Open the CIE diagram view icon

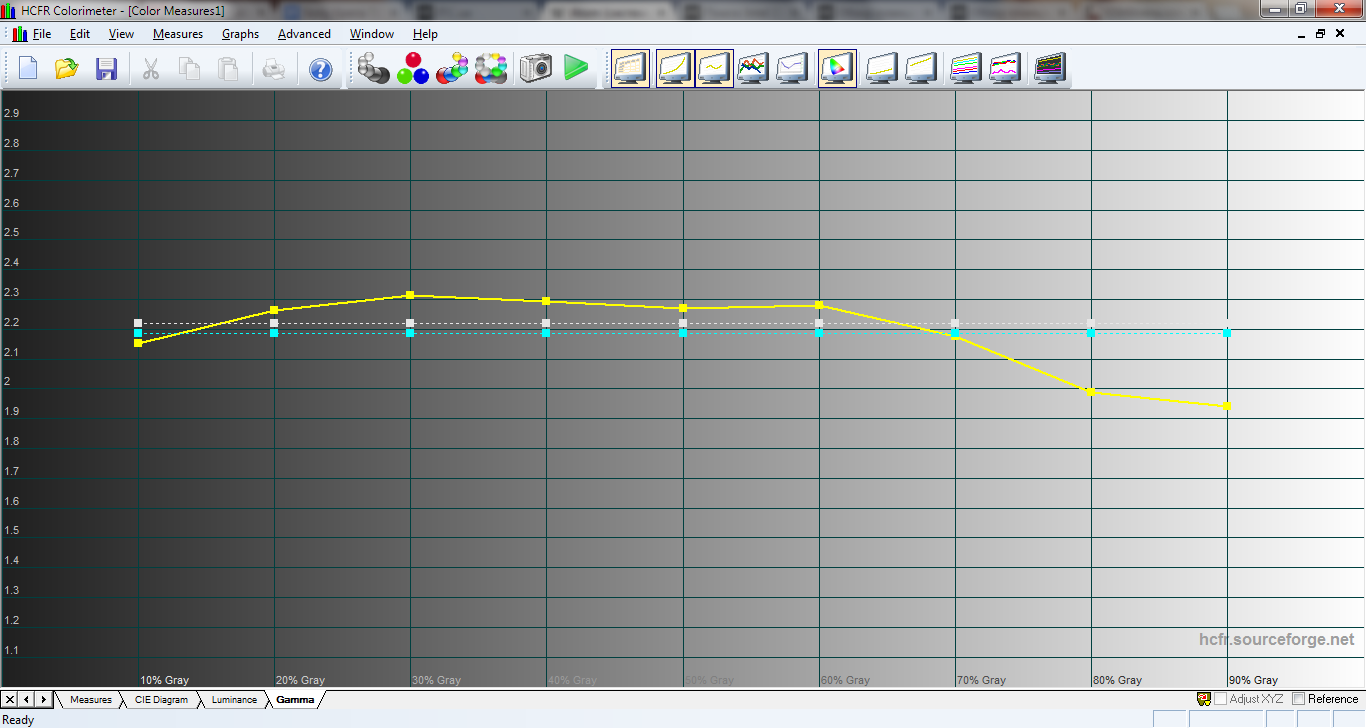836,68
